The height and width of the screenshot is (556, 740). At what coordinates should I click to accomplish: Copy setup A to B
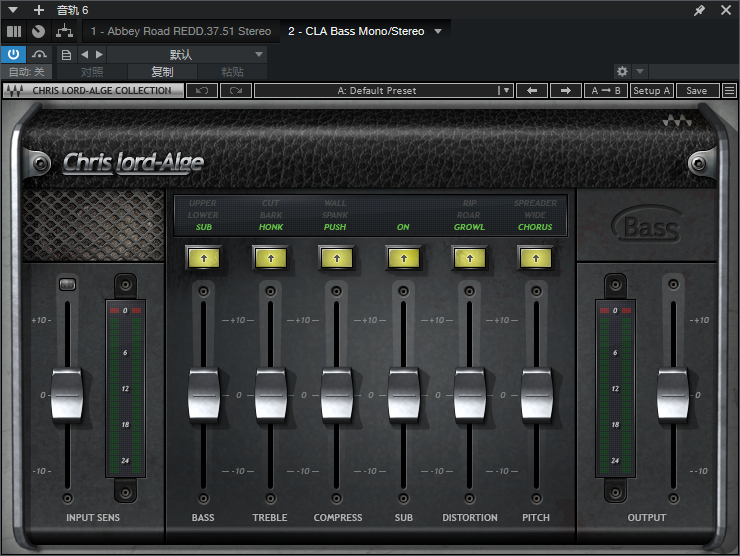[x=606, y=91]
